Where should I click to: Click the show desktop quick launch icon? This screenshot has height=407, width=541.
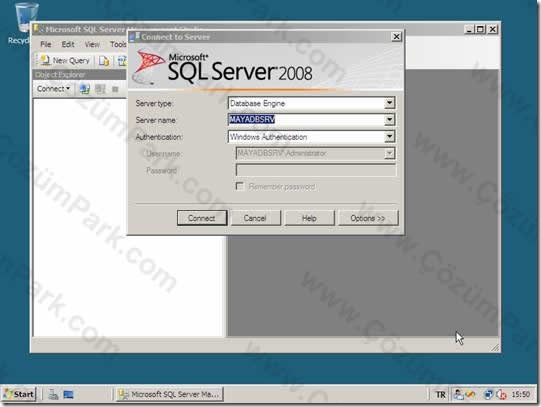point(68,394)
